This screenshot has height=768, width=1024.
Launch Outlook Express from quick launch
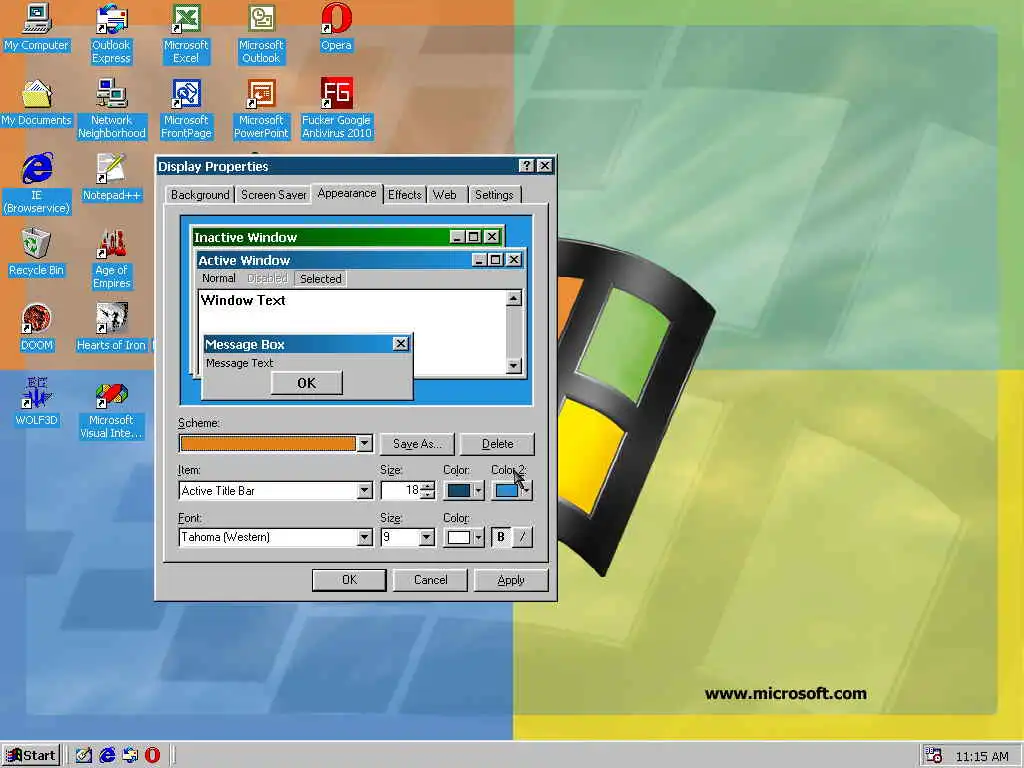130,755
